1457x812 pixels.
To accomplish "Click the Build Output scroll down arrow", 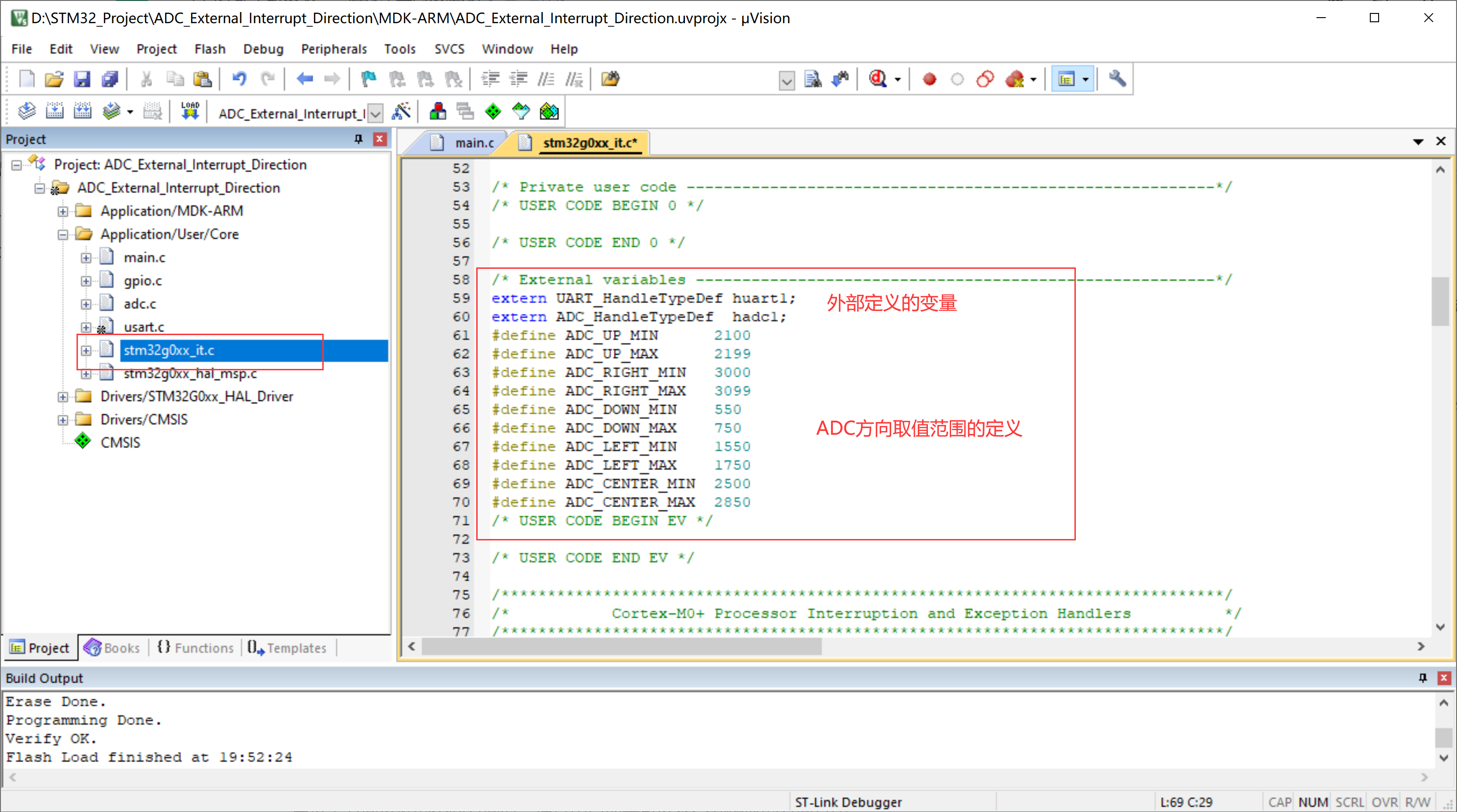I will [1444, 757].
